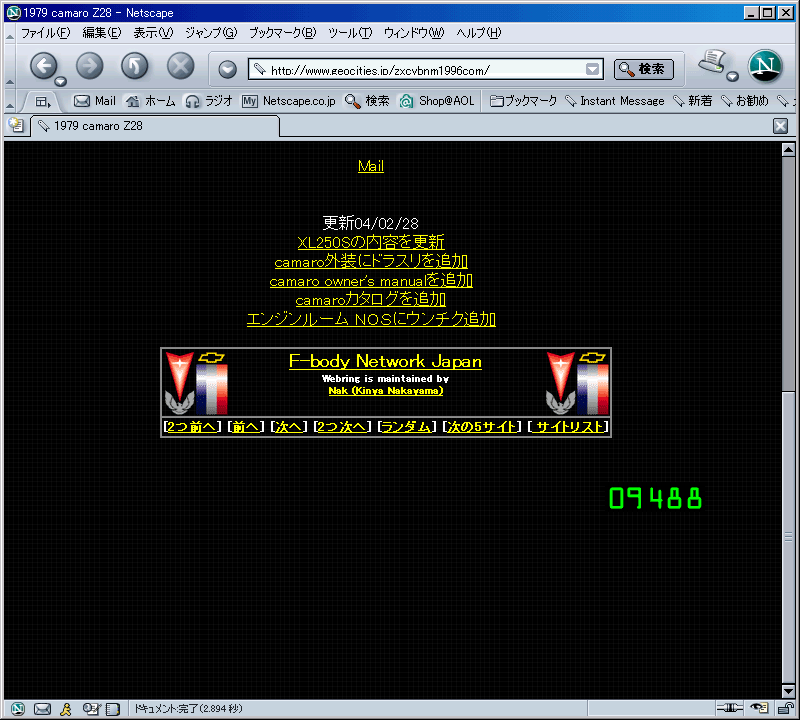Expand the URL address history dropdown
This screenshot has height=720, width=800.
pyautogui.click(x=592, y=69)
